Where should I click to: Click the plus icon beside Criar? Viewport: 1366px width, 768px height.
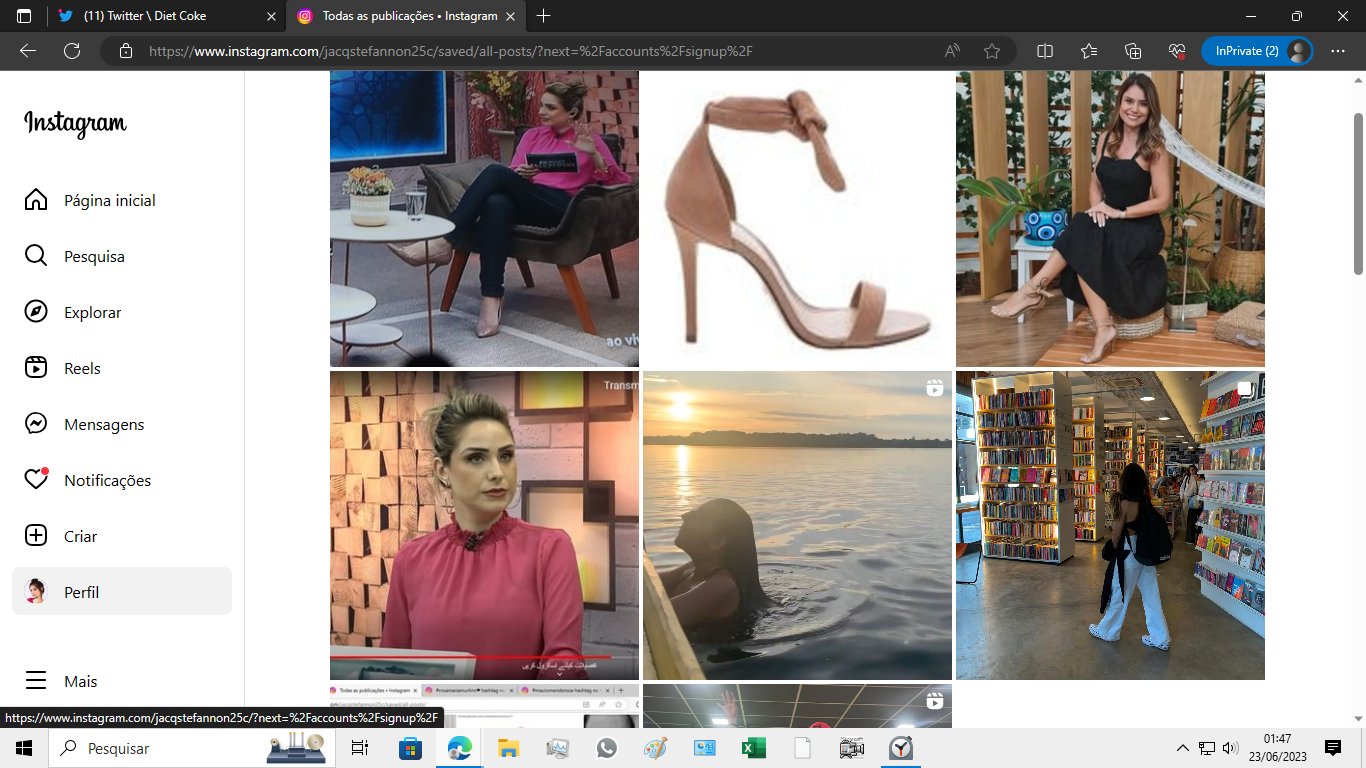pyautogui.click(x=36, y=536)
